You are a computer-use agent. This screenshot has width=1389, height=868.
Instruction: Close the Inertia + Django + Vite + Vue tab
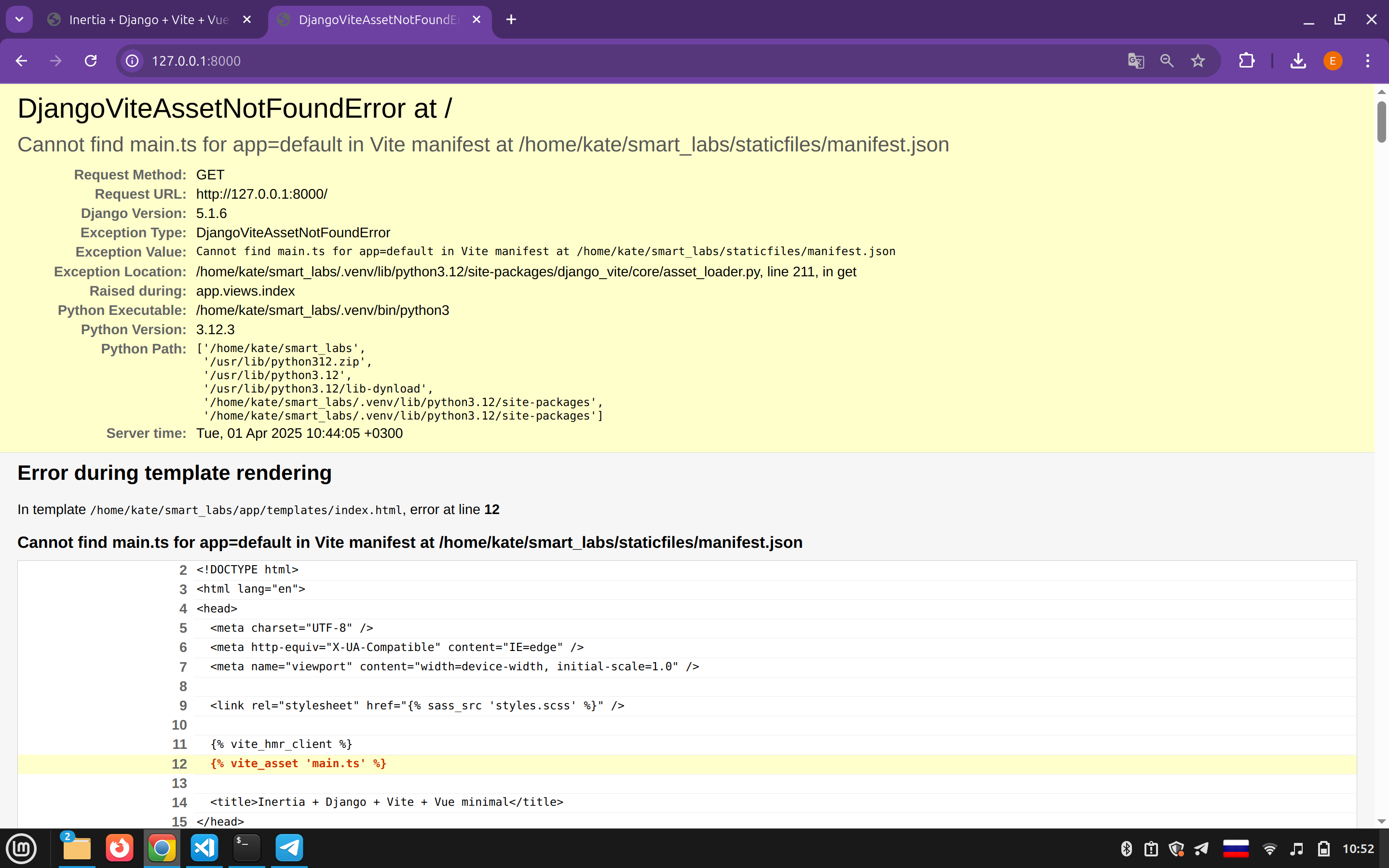coord(247,19)
